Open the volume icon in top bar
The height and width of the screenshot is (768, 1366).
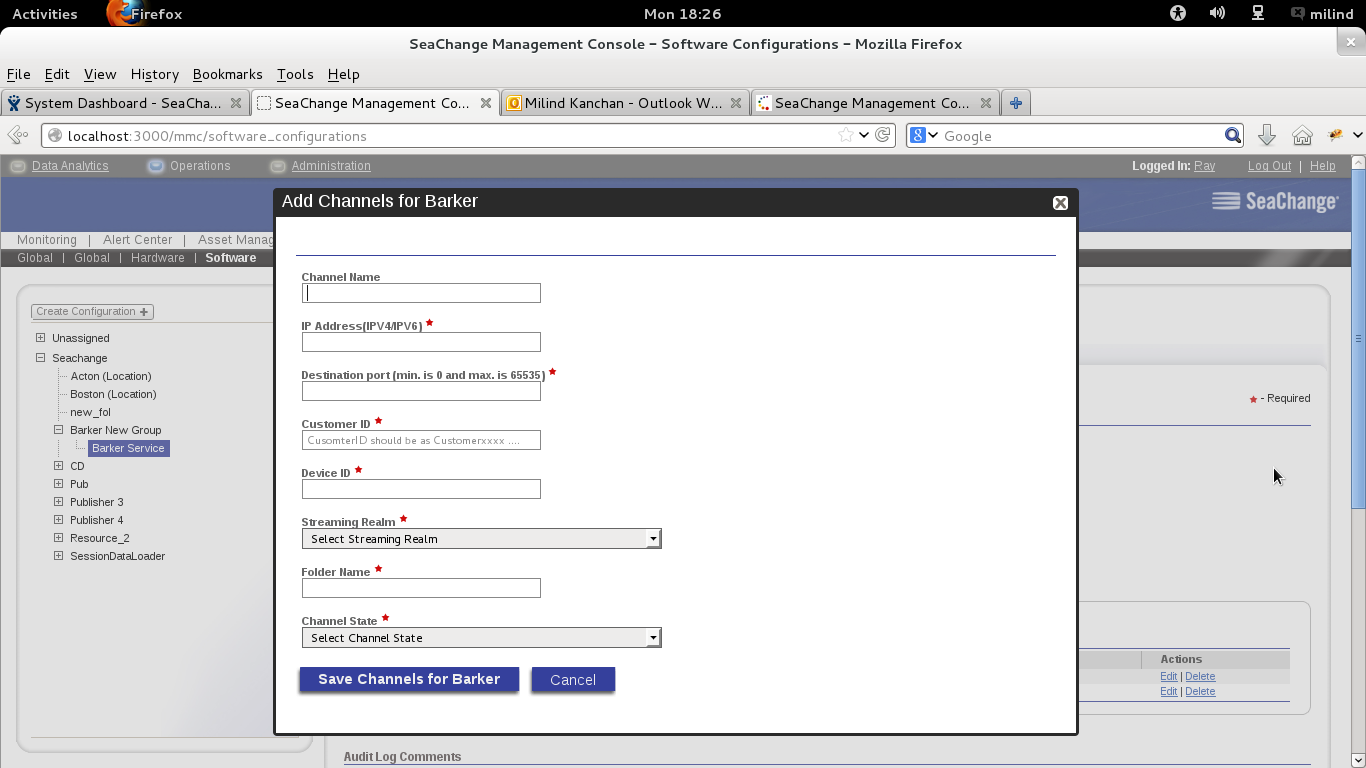click(1217, 13)
